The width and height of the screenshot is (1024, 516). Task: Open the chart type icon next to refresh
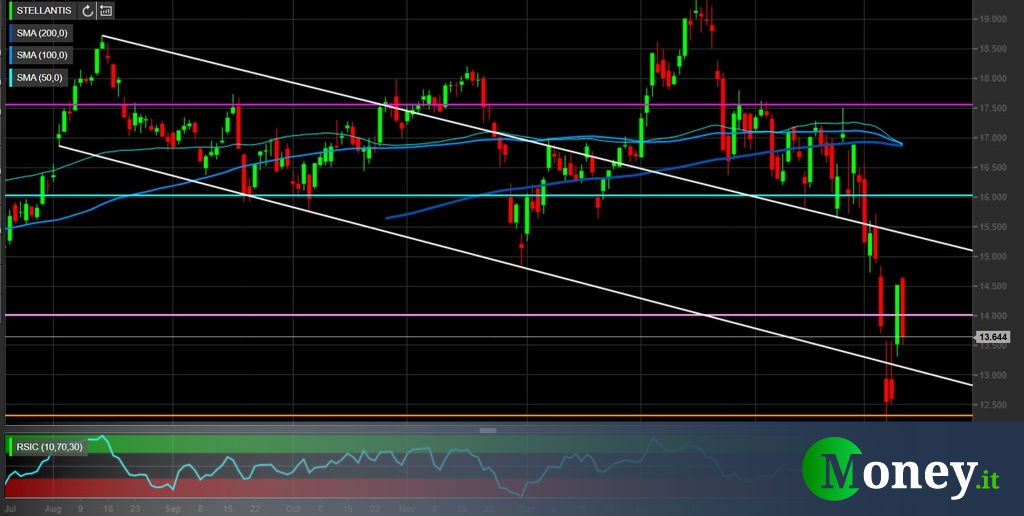click(x=106, y=10)
